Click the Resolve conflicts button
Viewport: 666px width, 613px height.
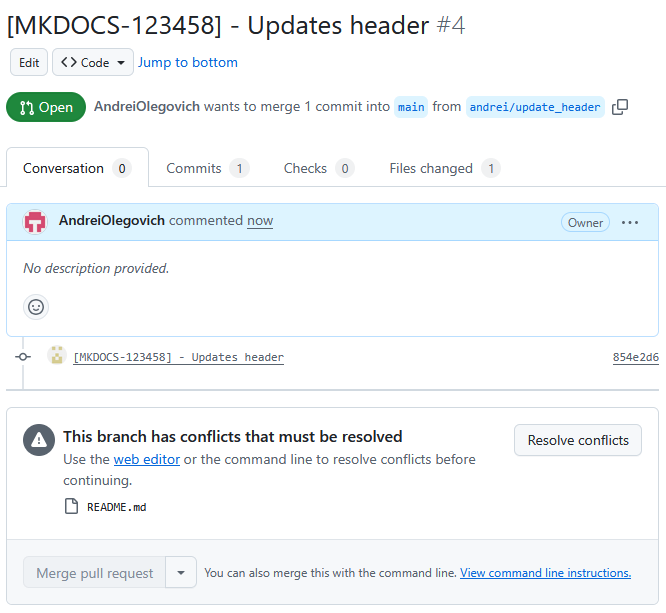578,440
